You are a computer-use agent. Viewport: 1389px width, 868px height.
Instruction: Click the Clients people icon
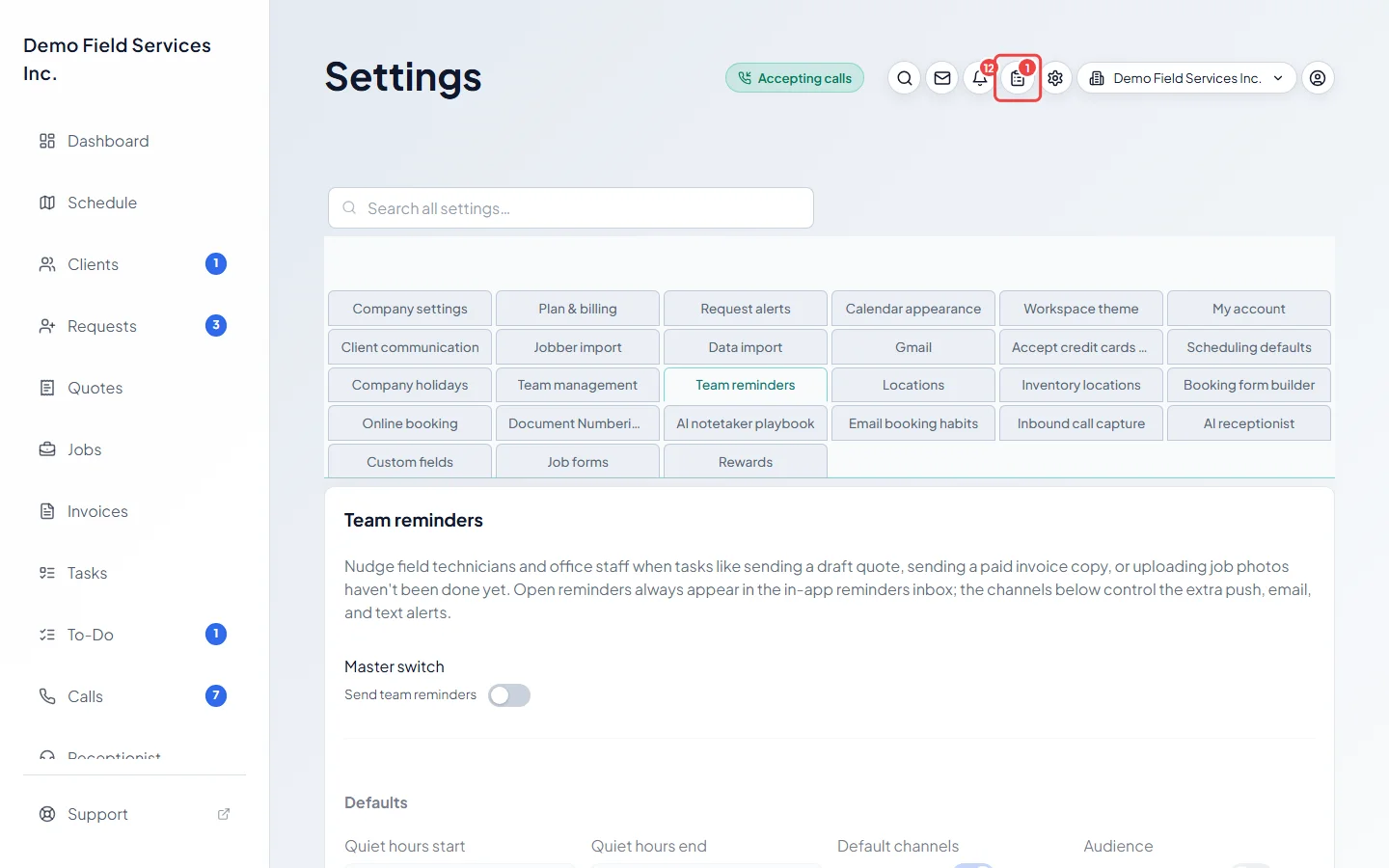[47, 264]
